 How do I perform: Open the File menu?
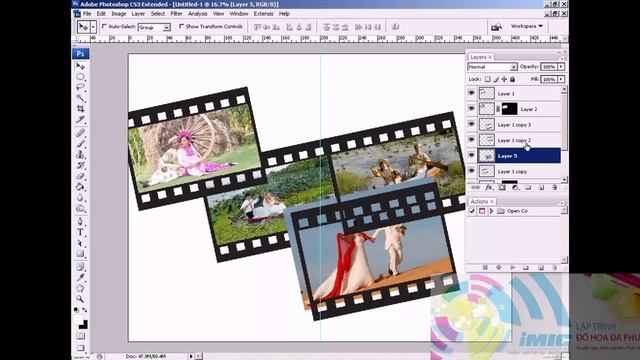click(87, 13)
